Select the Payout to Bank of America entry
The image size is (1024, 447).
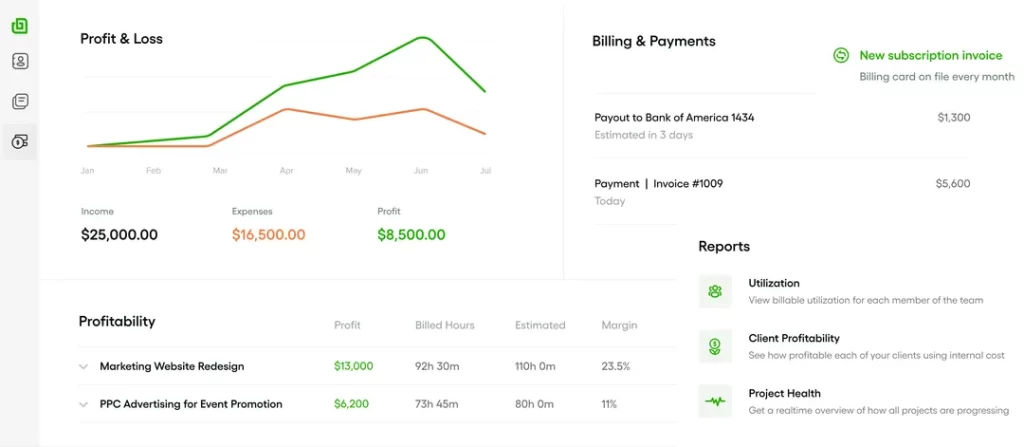pyautogui.click(x=674, y=118)
